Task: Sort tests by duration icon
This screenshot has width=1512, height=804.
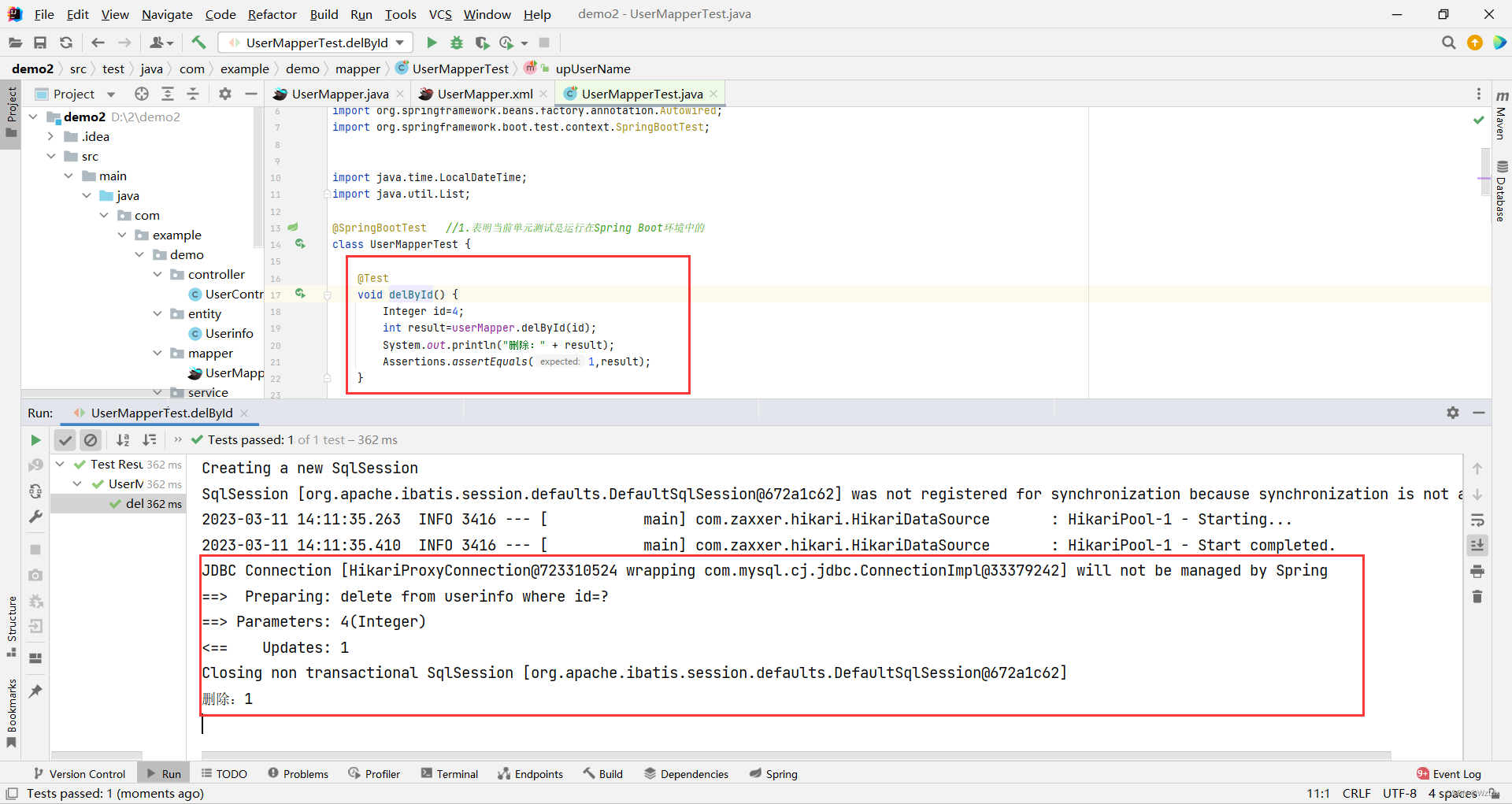Action: [149, 440]
